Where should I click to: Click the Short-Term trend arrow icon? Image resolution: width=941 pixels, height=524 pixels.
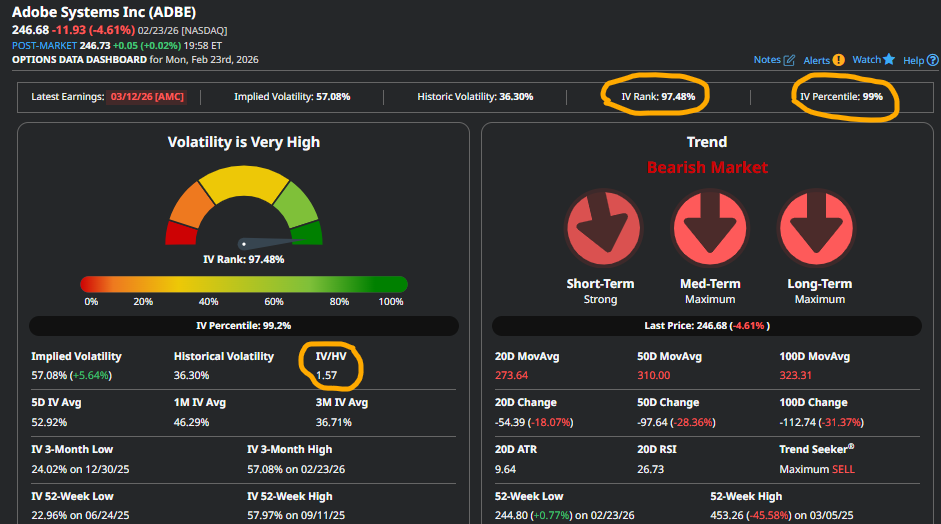tap(603, 227)
